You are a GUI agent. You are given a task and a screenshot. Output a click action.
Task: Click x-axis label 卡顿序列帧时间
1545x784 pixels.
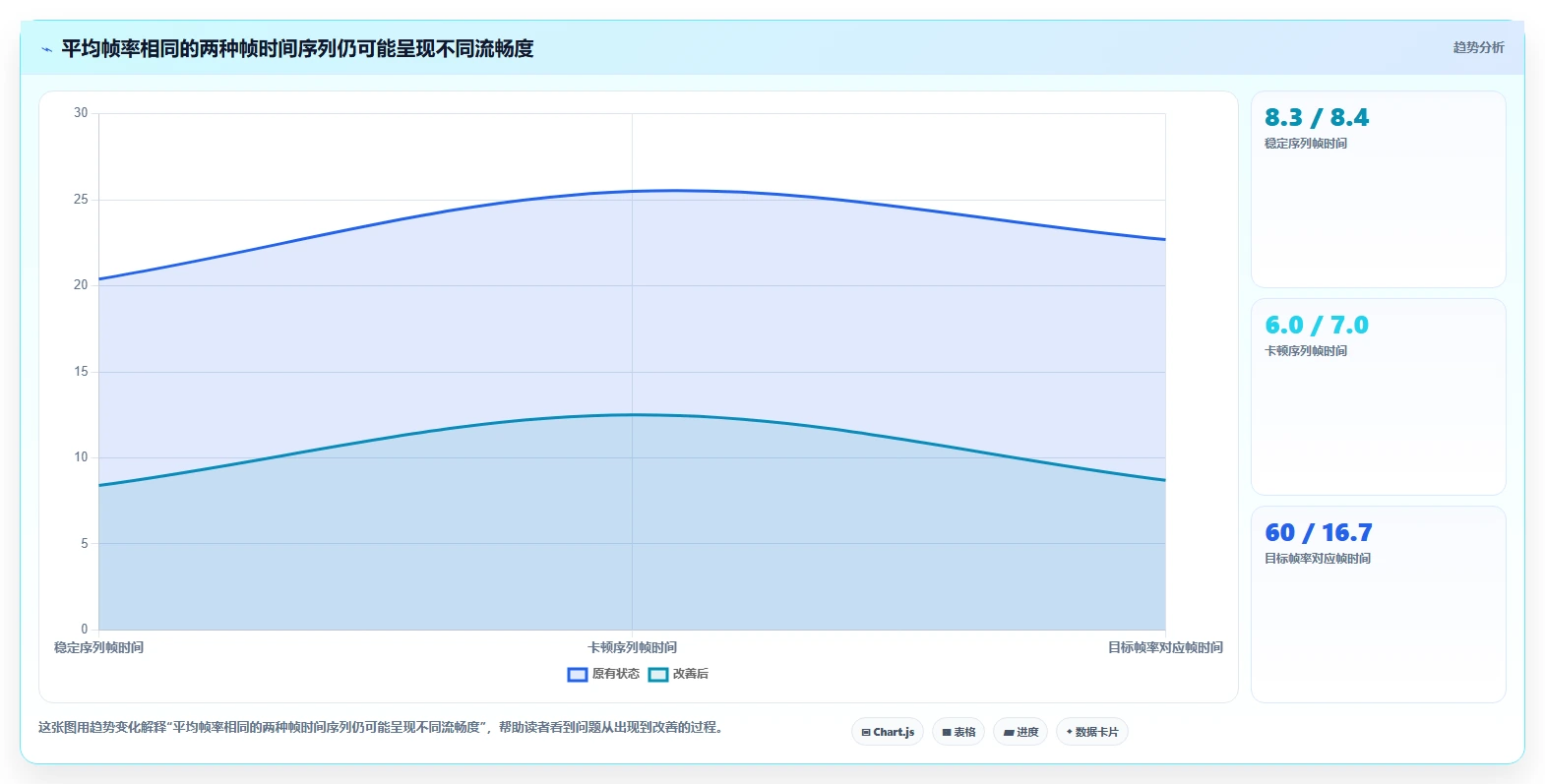(x=632, y=647)
